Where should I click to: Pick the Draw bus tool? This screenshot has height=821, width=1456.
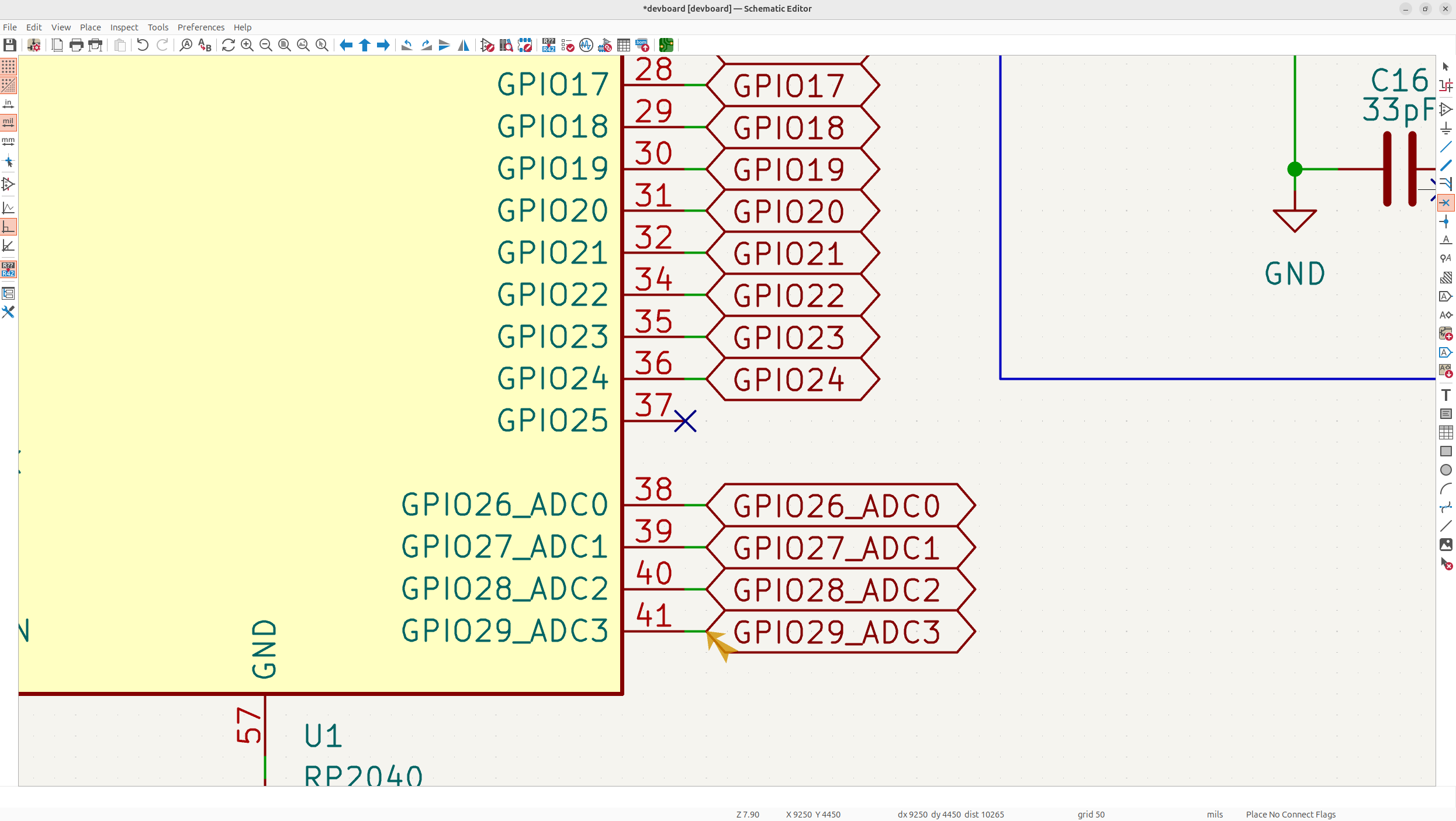1445,165
